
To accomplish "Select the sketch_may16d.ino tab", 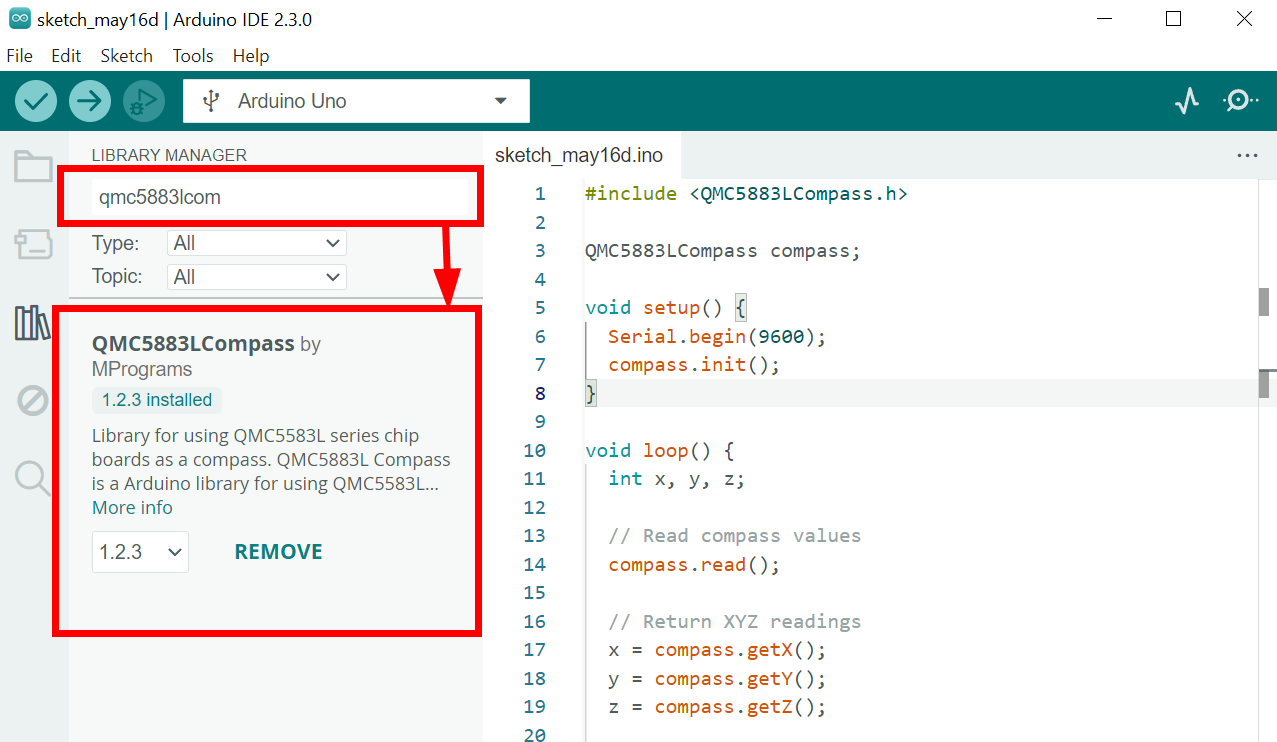I will (579, 155).
